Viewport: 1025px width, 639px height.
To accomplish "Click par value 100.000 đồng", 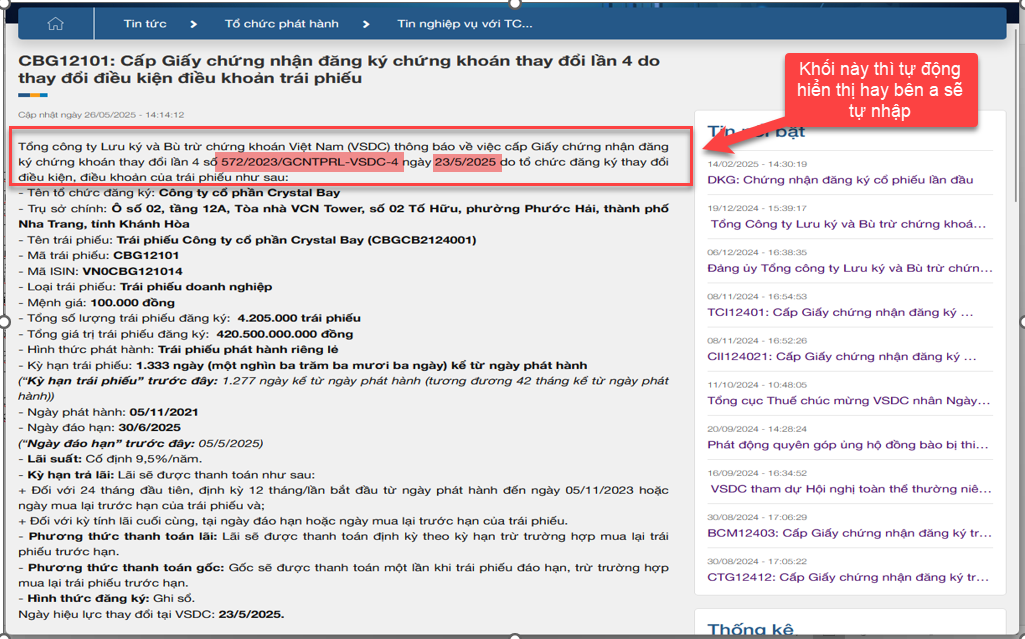I will (133, 303).
